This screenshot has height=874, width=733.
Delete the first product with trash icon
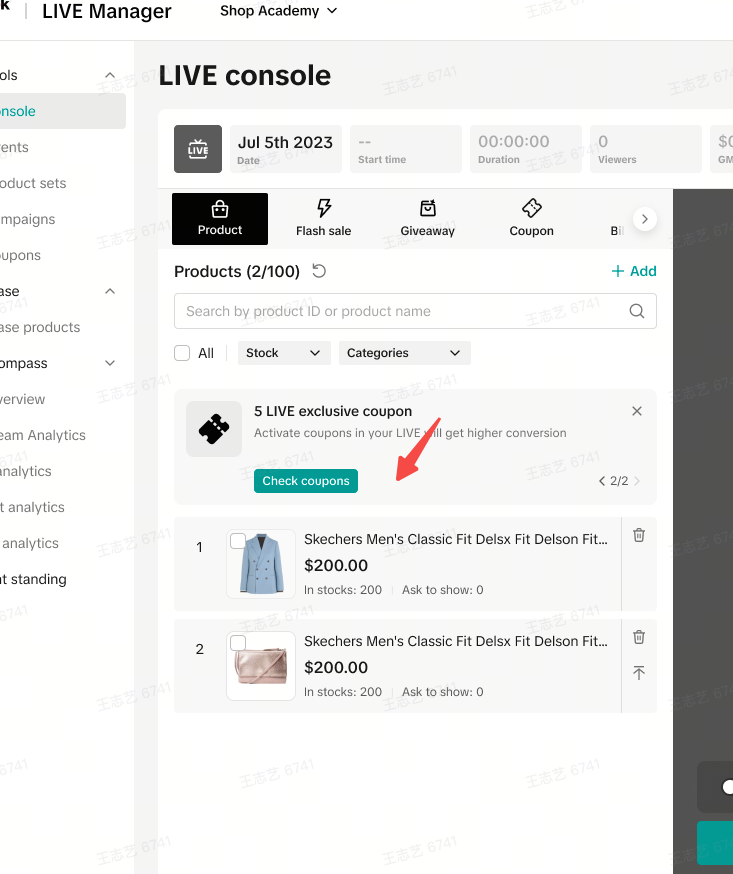coord(639,536)
